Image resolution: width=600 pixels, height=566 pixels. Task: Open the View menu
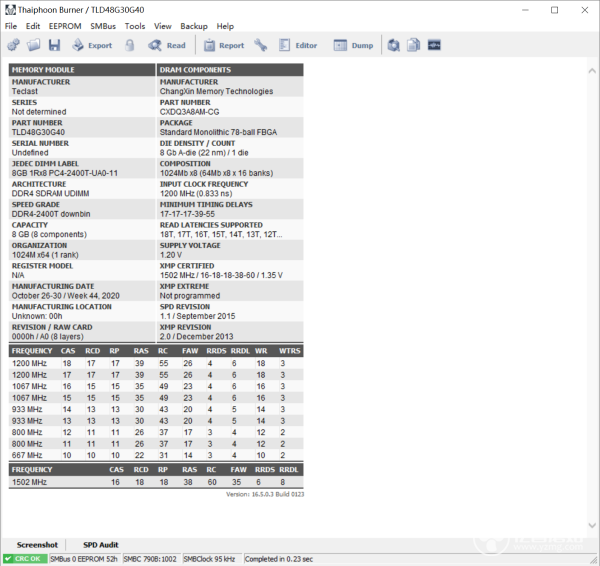point(163,26)
